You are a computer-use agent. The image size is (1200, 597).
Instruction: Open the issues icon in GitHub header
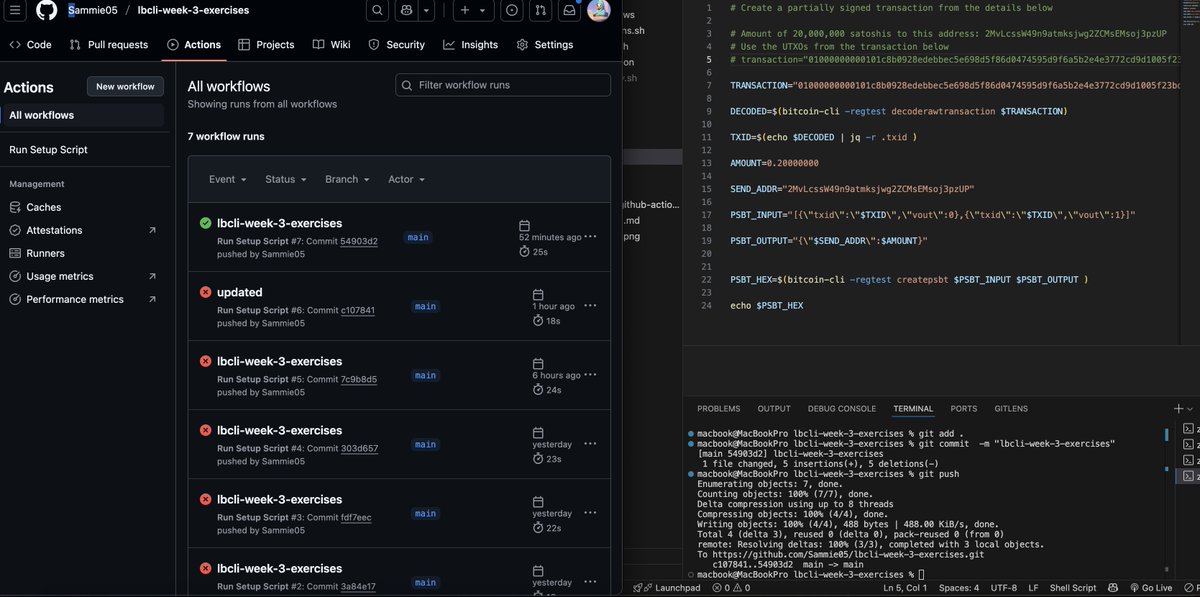click(512, 10)
